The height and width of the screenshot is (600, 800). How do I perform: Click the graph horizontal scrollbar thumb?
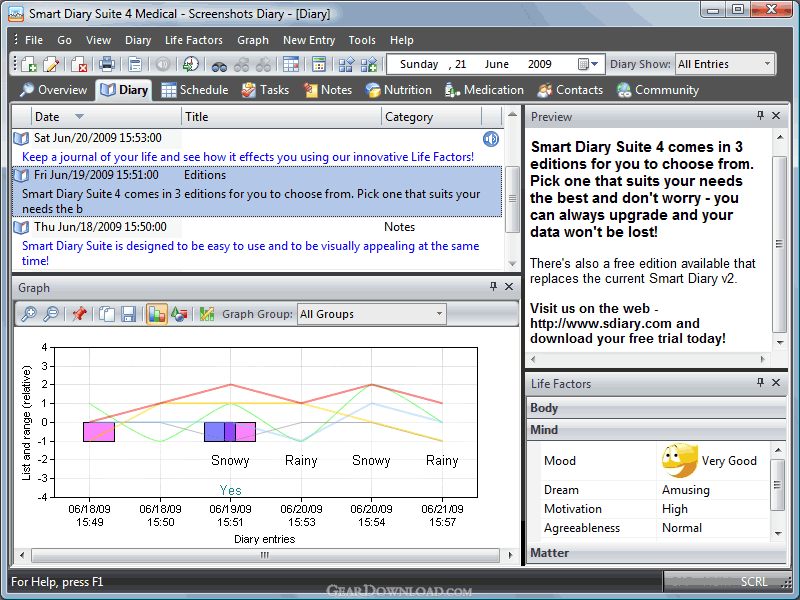265,555
